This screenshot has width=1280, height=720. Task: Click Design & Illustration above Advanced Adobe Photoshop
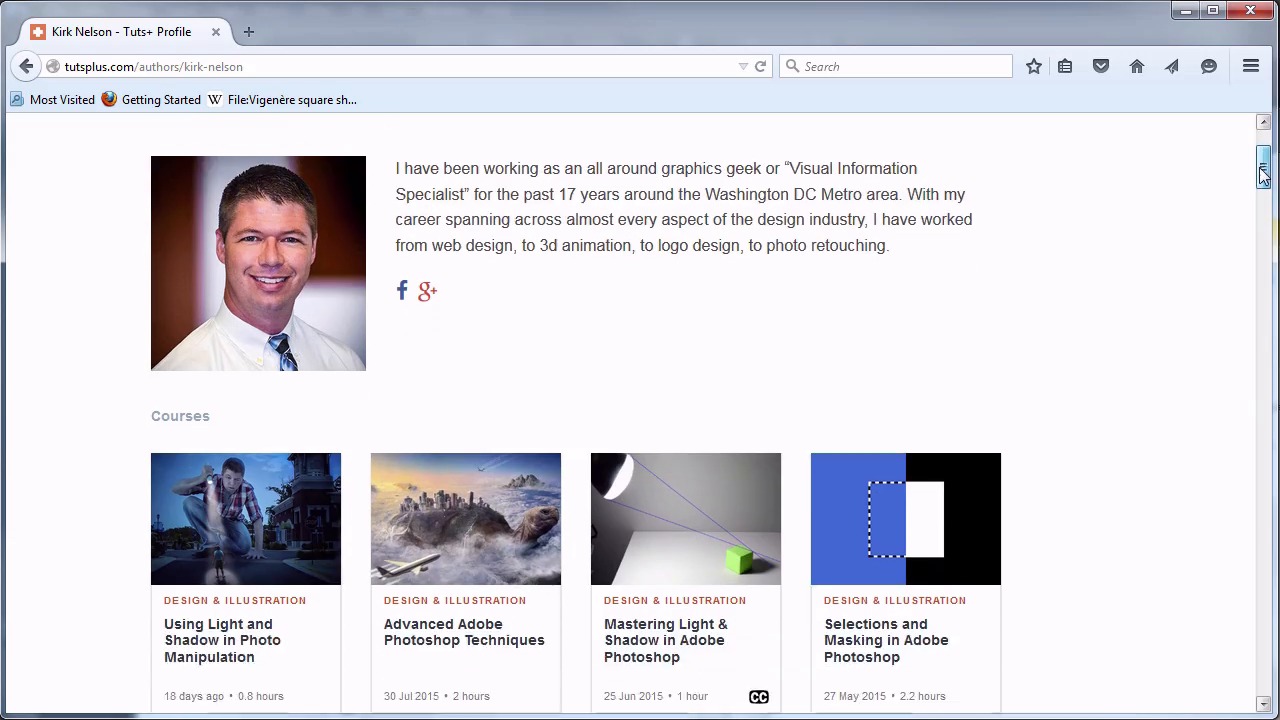coord(455,600)
